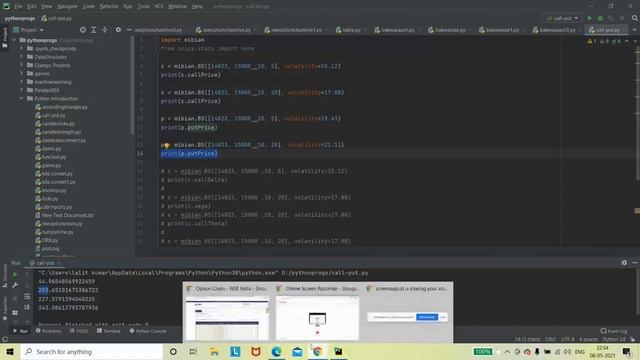Image resolution: width=640 pixels, height=360 pixels.
Task: Open notification center on taskbar
Action: pos(627,351)
